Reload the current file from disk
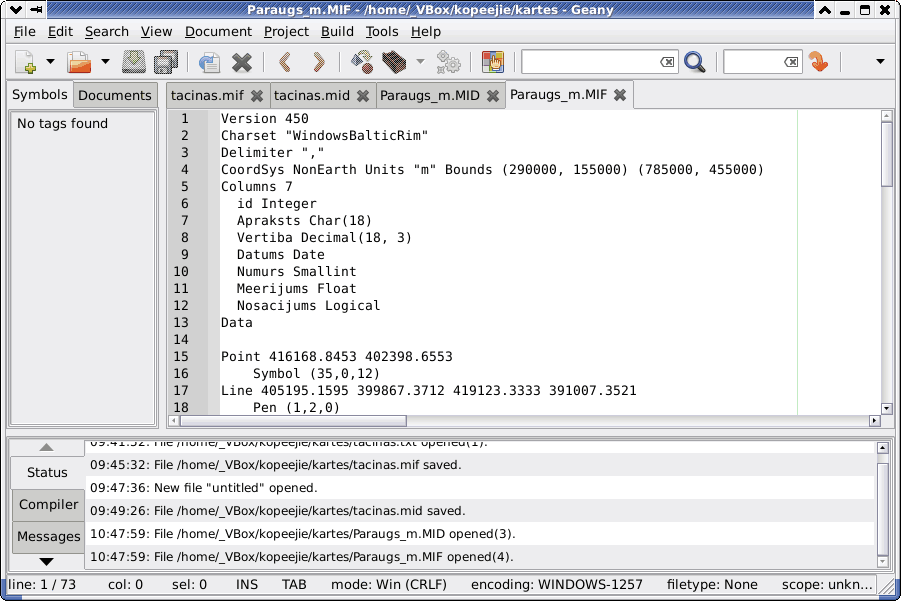Image resolution: width=901 pixels, height=601 pixels. pos(209,62)
